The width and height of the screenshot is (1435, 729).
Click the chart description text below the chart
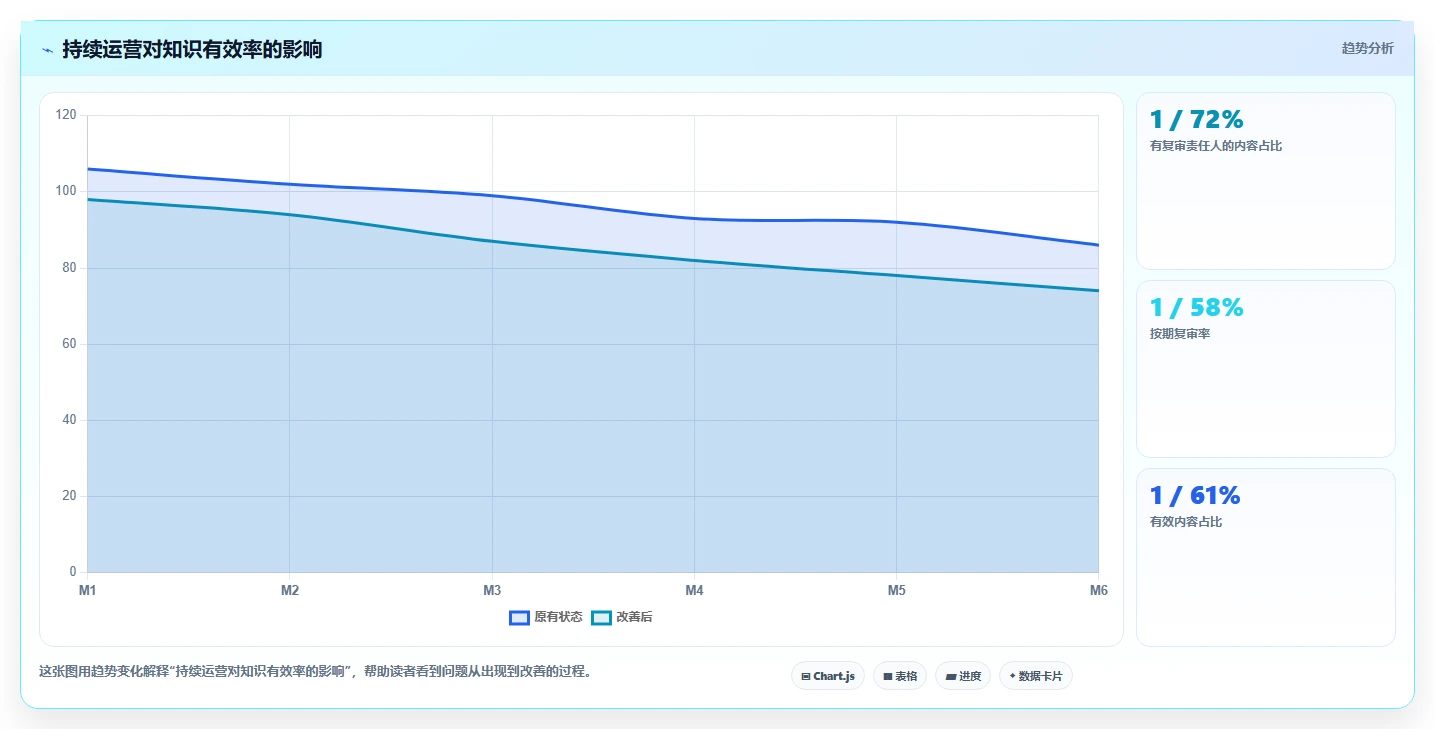point(315,672)
